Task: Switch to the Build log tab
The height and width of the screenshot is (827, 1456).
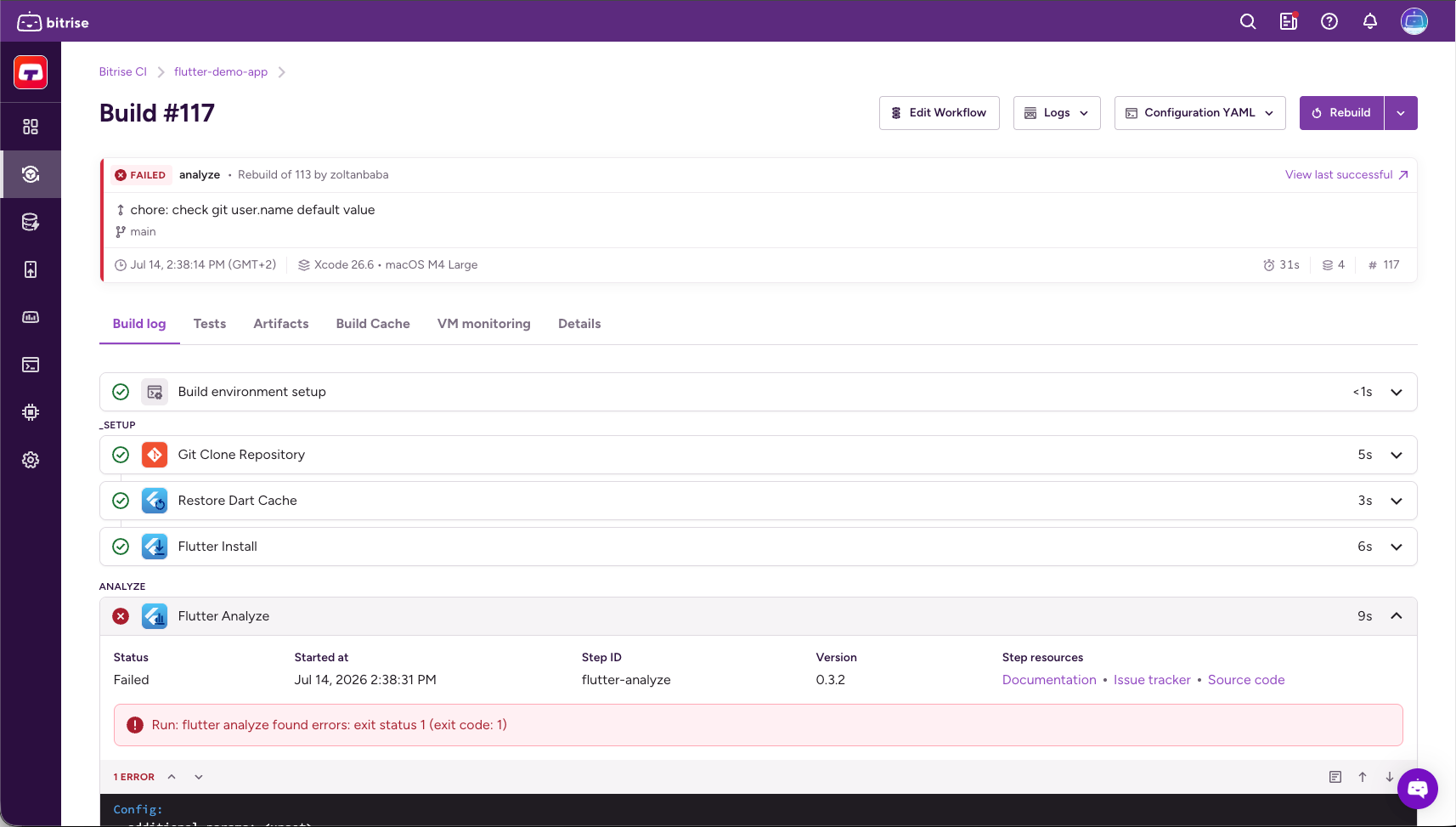Action: [139, 324]
